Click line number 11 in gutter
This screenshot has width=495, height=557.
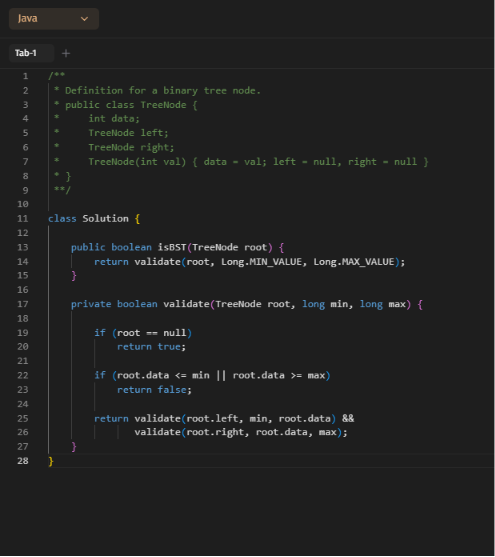click(x=23, y=218)
